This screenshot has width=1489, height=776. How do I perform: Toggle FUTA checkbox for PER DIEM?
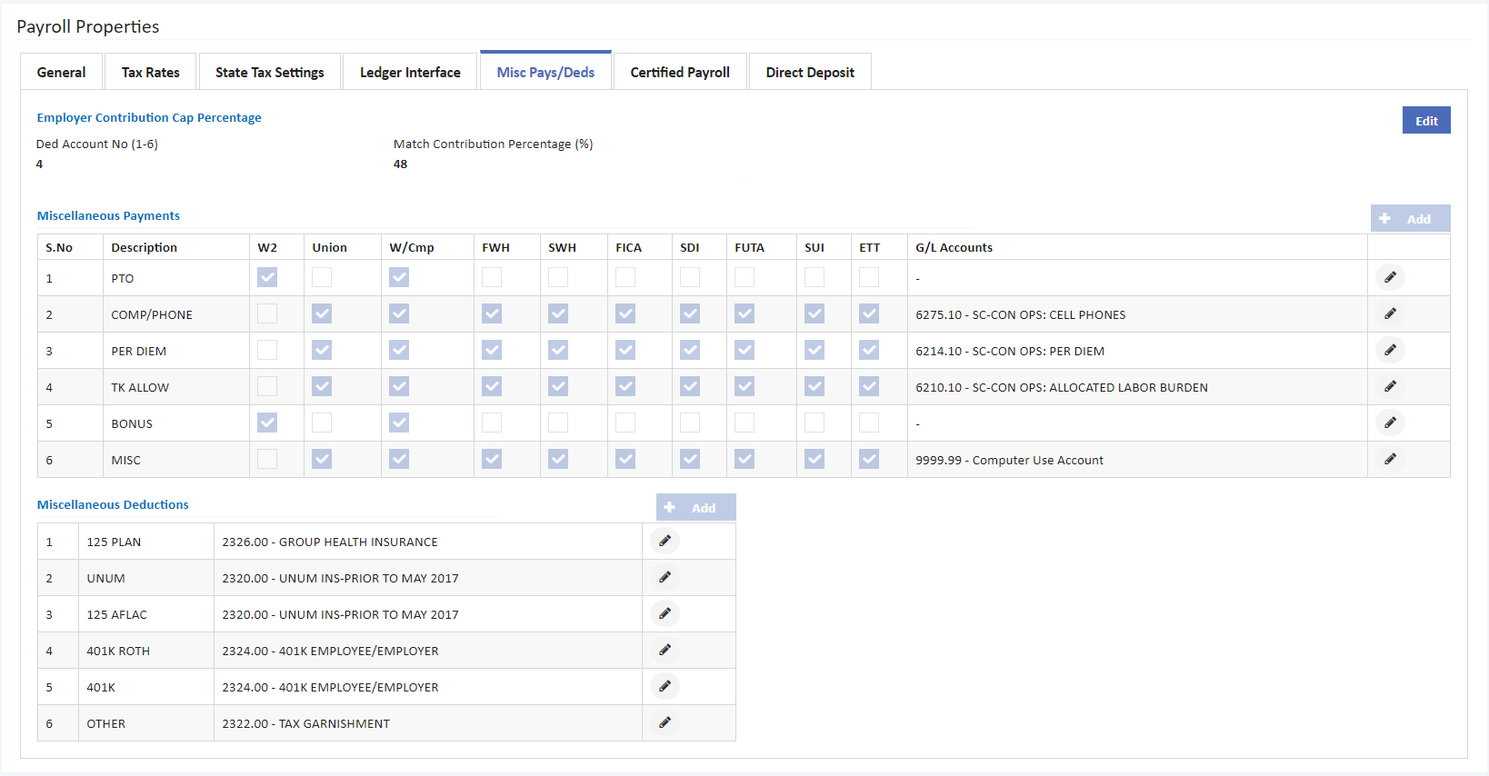744,351
